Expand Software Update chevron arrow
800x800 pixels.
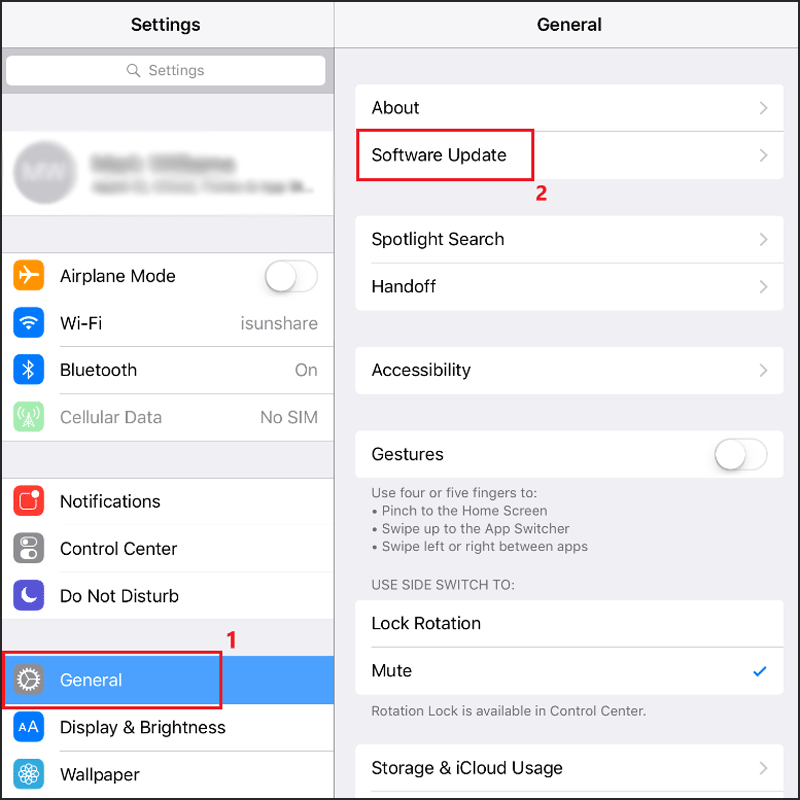[763, 155]
